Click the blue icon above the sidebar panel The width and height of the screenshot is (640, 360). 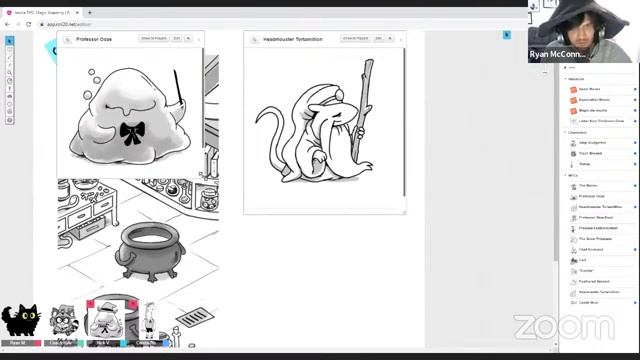[507, 35]
